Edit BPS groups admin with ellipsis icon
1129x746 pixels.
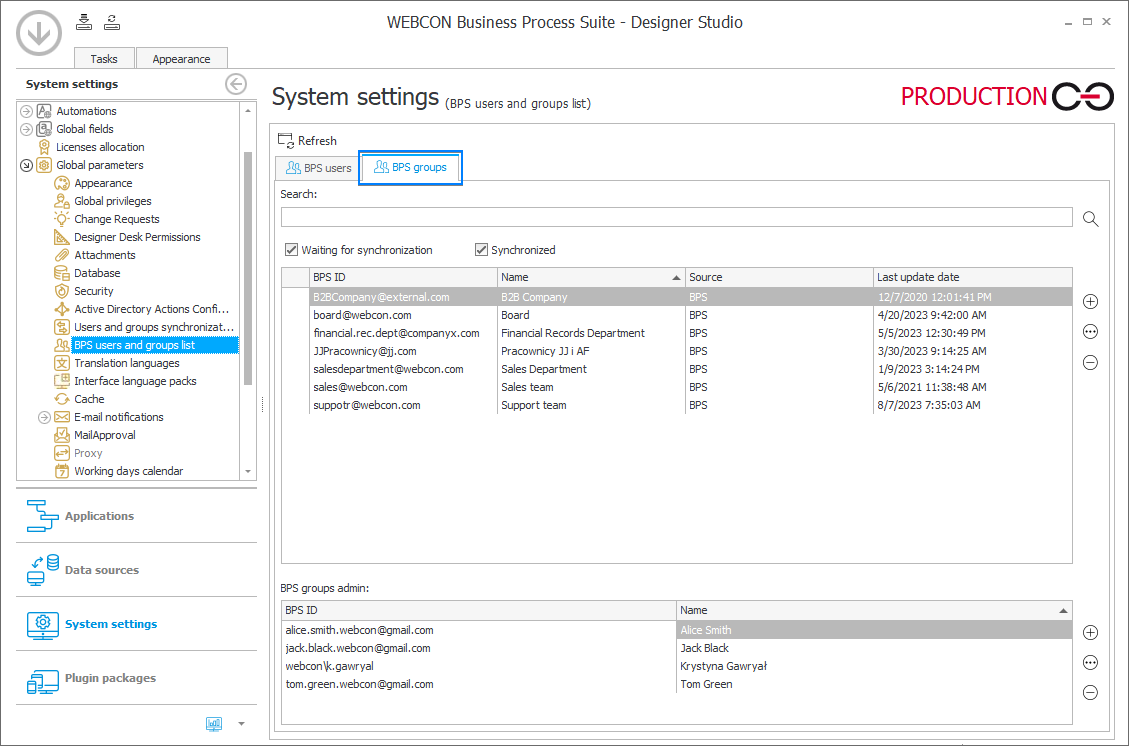[x=1090, y=662]
